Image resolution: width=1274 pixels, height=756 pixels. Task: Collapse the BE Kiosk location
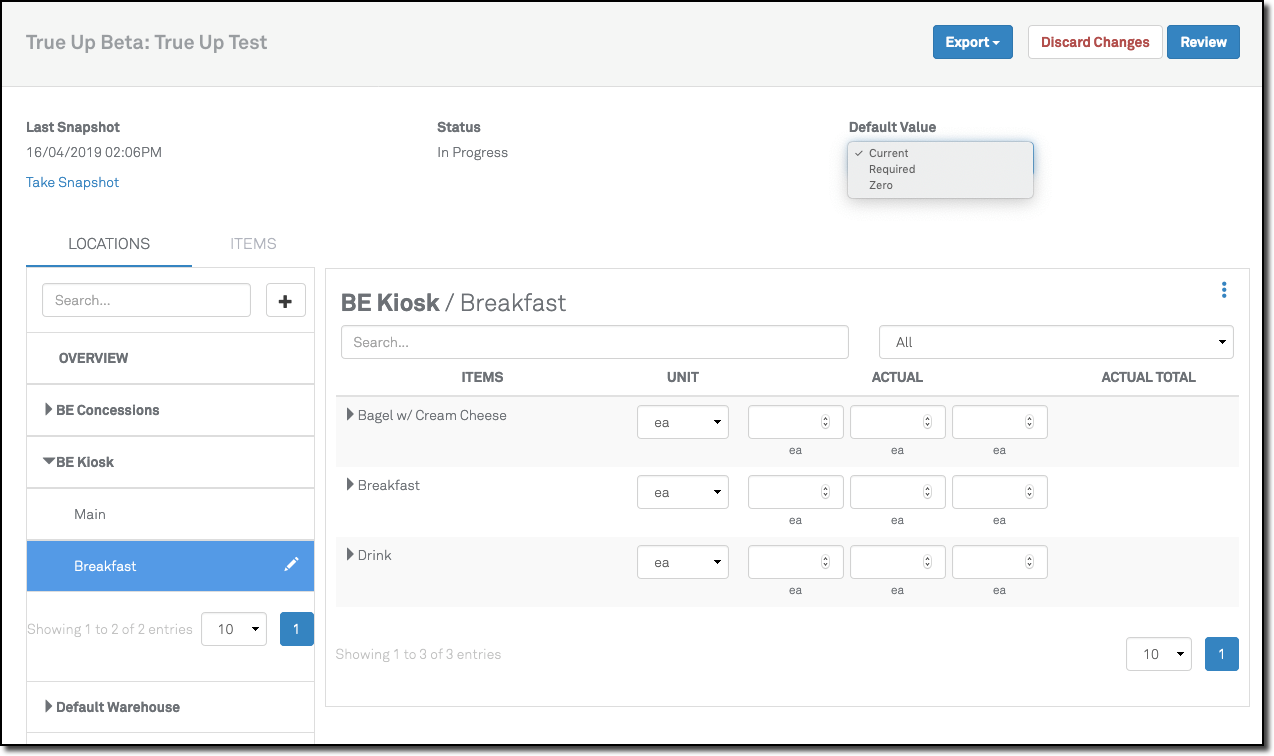(49, 462)
